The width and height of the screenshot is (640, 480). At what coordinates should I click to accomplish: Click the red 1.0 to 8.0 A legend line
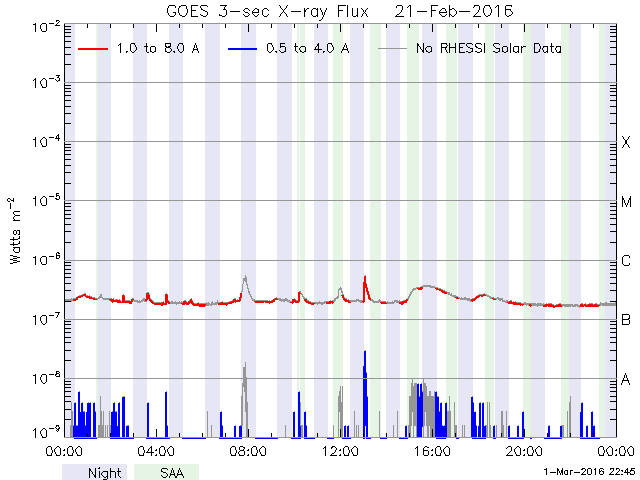point(93,47)
